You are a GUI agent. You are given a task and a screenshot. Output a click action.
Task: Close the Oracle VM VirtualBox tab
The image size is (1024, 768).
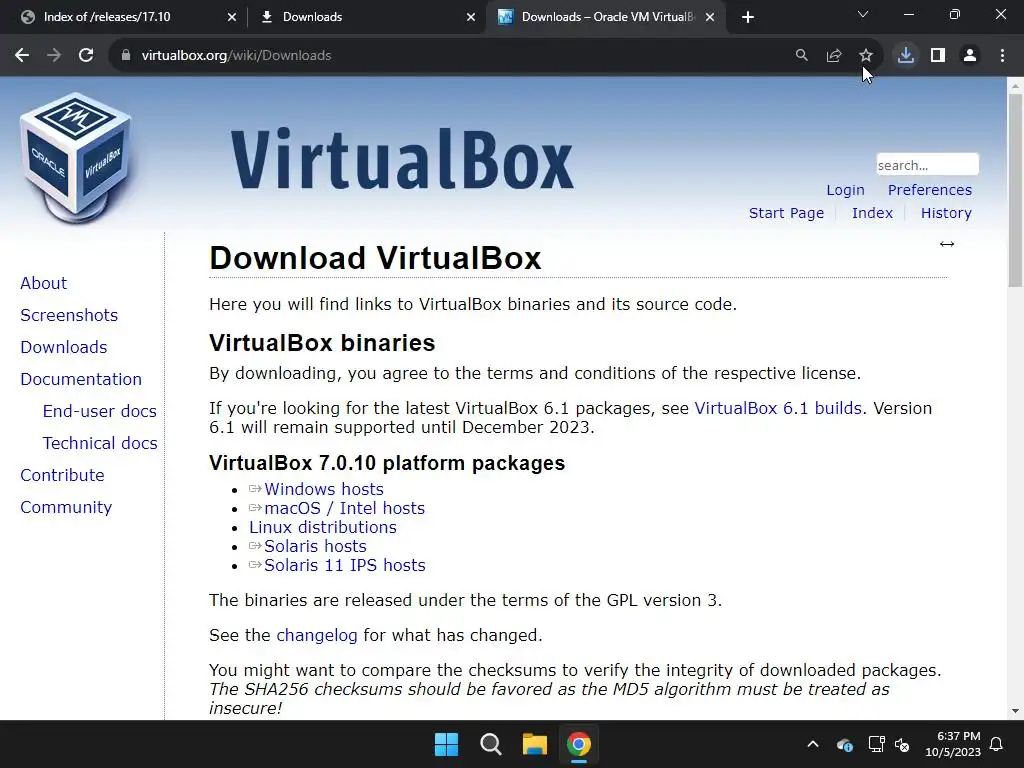pos(710,17)
